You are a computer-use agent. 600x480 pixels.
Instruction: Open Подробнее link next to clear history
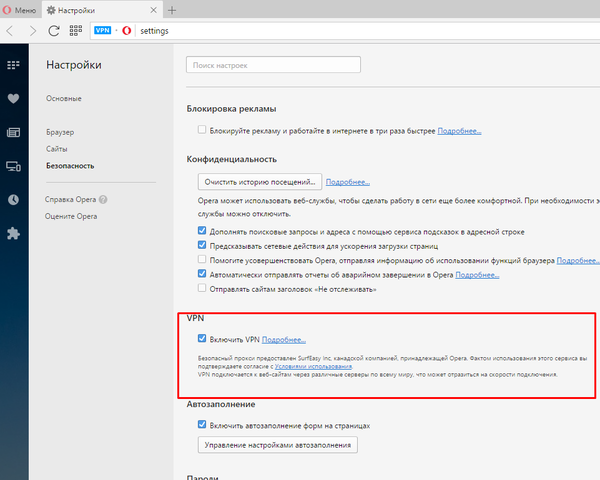[347, 182]
